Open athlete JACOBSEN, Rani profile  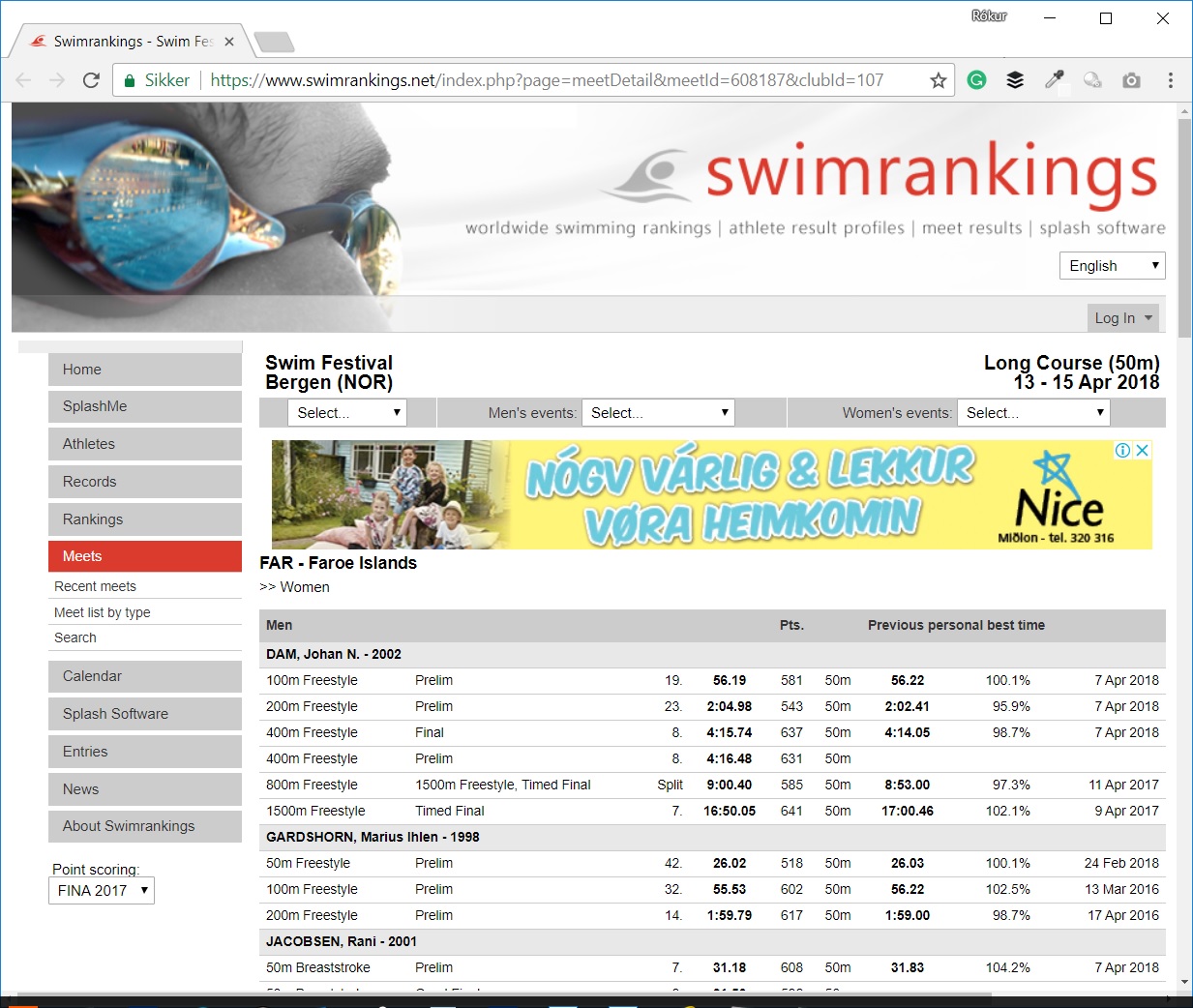click(x=342, y=941)
